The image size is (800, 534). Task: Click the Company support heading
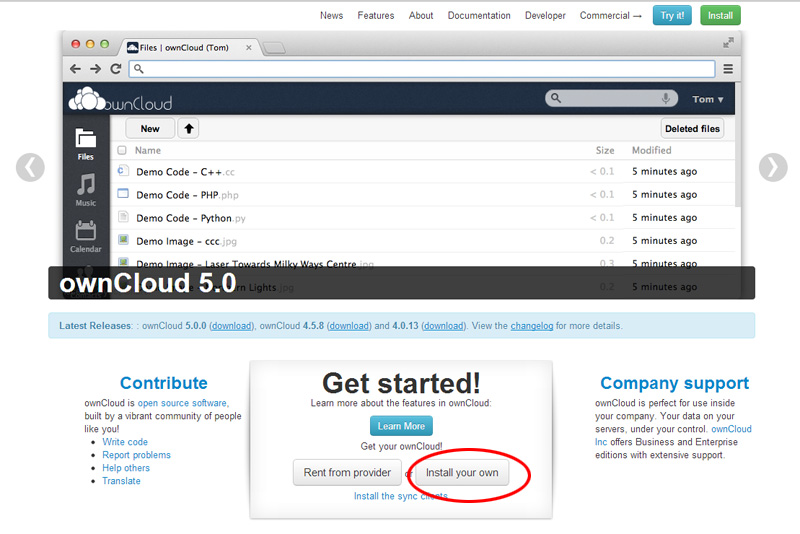674,383
